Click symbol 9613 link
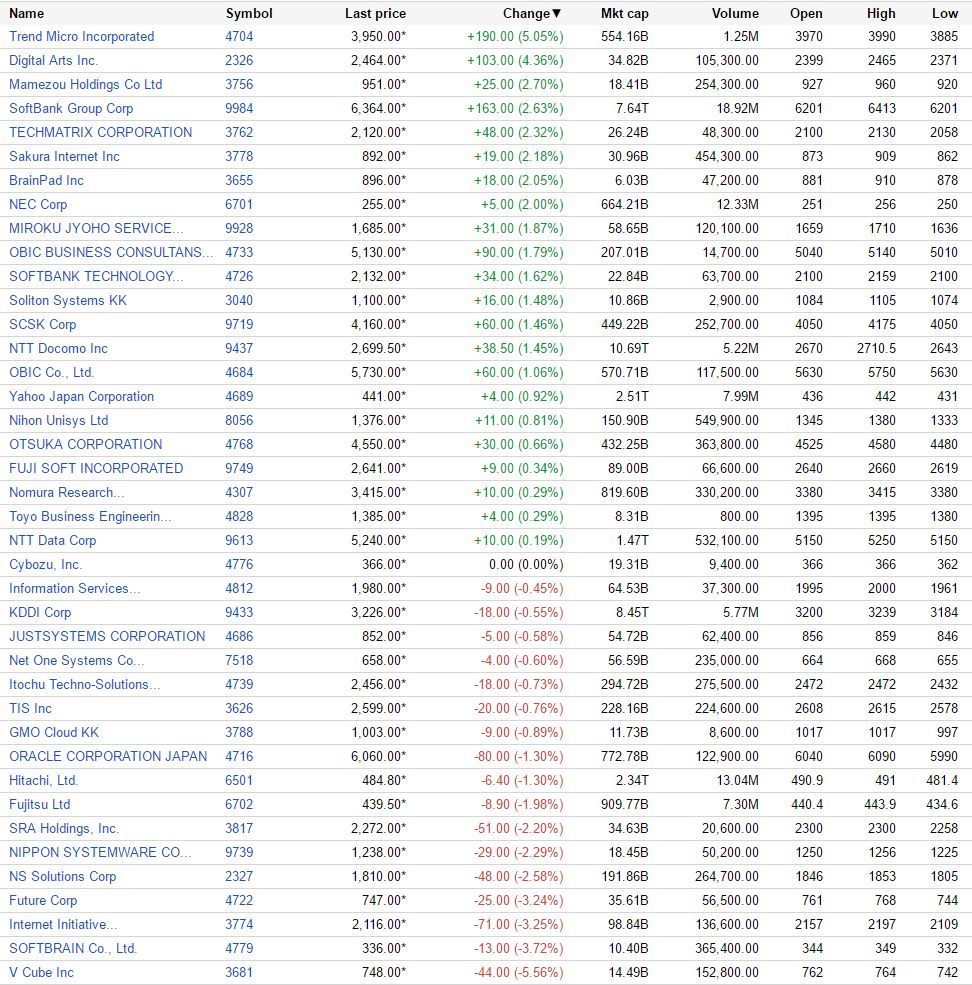The width and height of the screenshot is (972, 985). 239,540
